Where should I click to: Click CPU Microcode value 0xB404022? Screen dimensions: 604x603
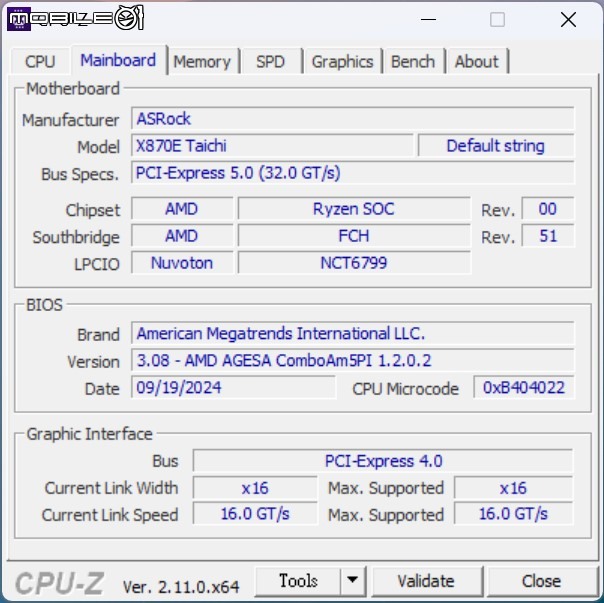(x=524, y=387)
